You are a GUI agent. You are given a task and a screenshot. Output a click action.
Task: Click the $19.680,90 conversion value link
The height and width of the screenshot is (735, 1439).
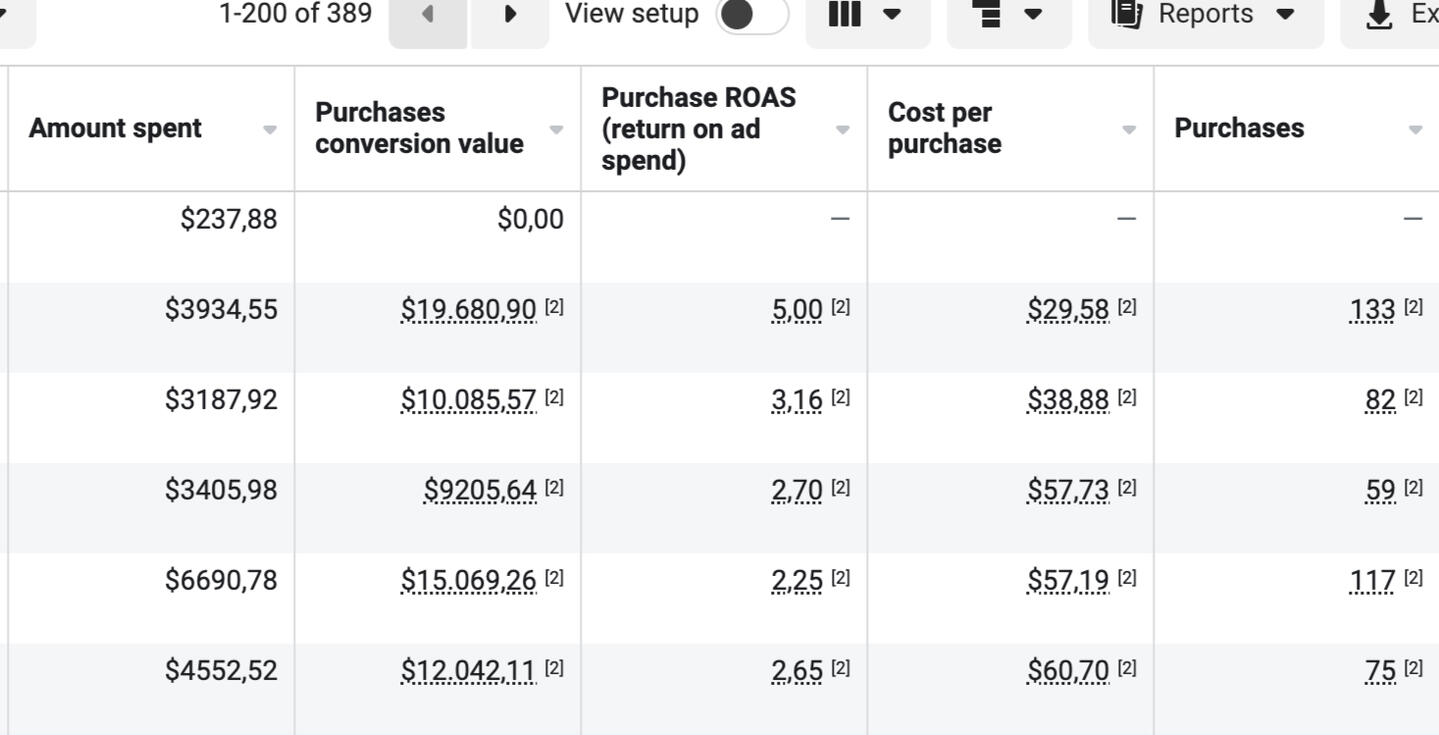pyautogui.click(x=468, y=310)
